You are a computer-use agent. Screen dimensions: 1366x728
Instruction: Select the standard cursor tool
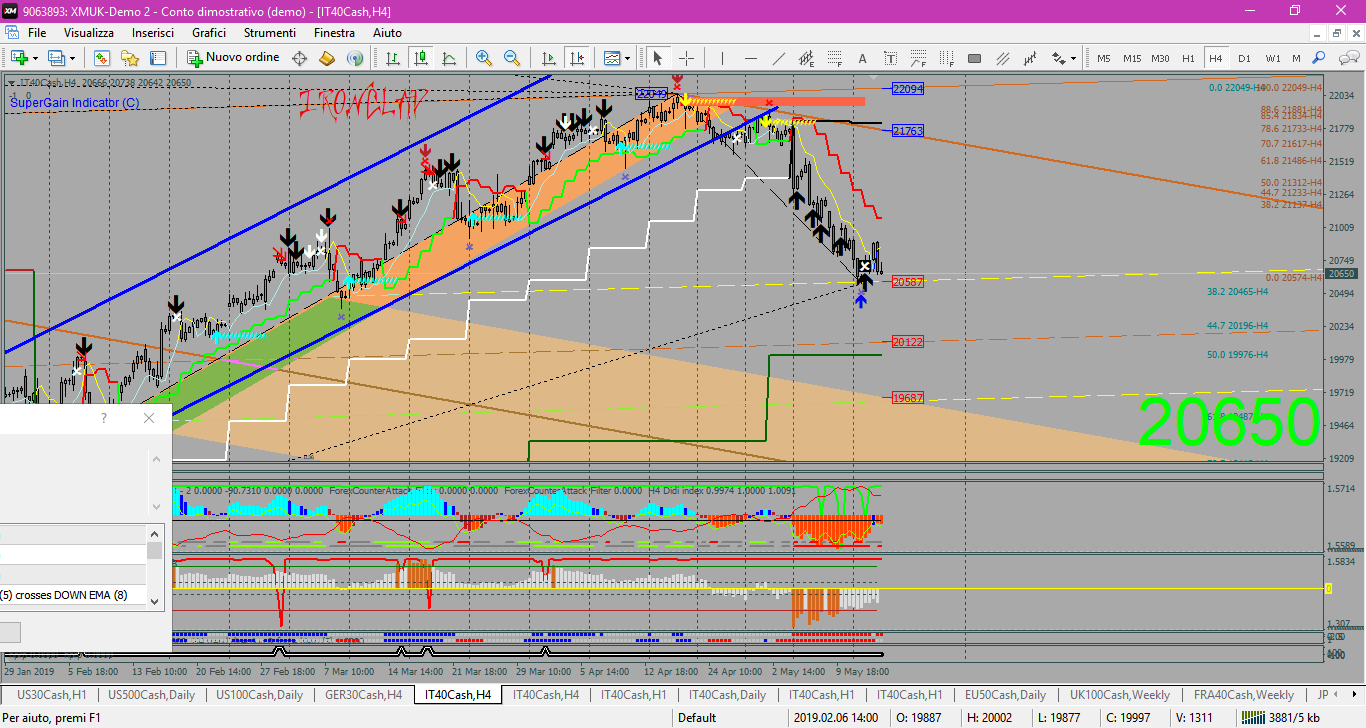658,58
